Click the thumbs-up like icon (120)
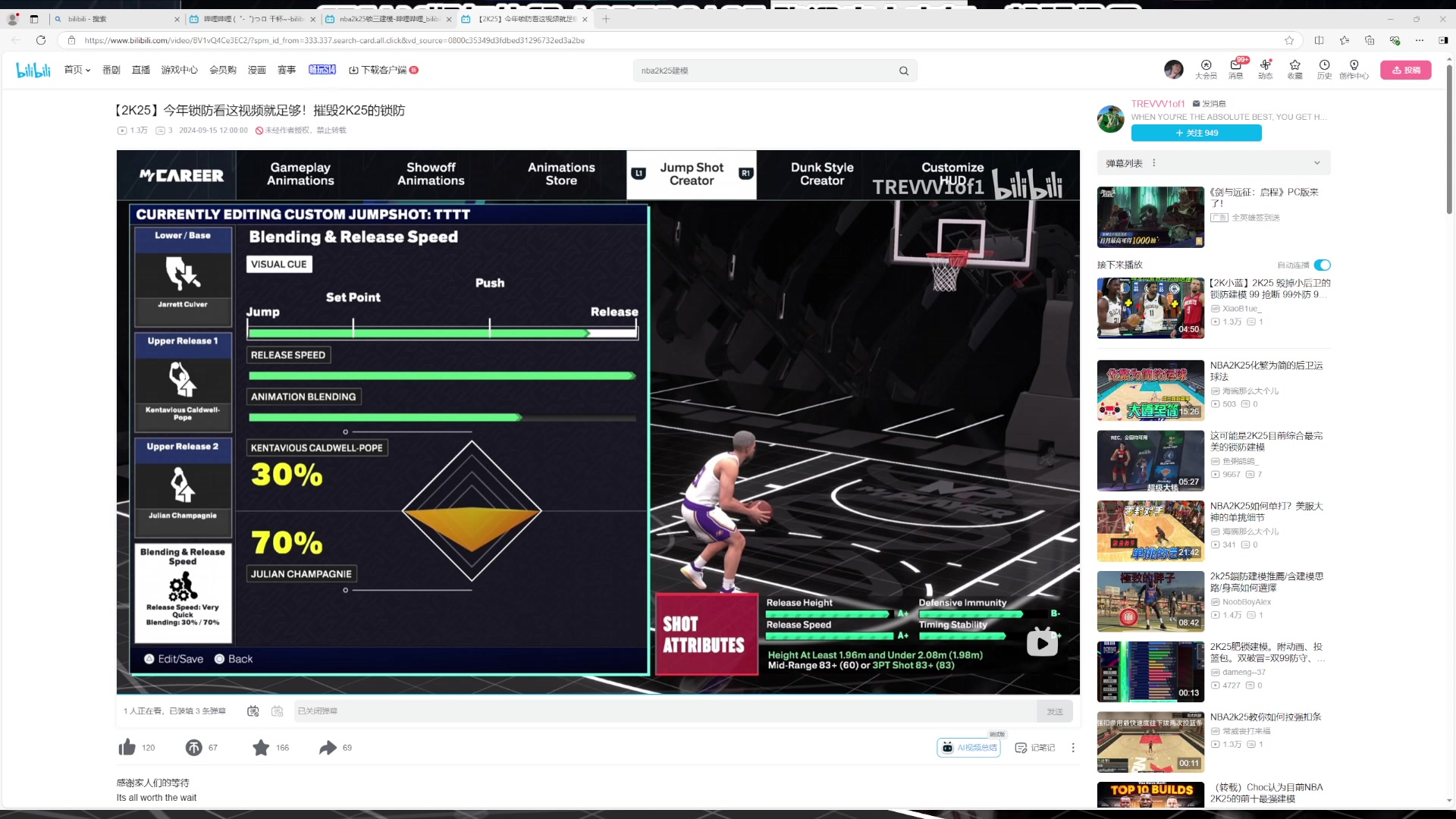This screenshot has width=1456, height=819. (127, 748)
